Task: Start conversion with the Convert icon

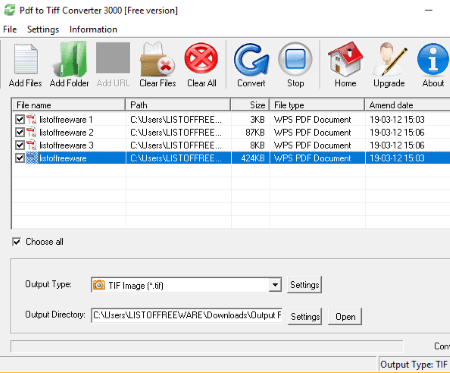Action: coord(251,59)
